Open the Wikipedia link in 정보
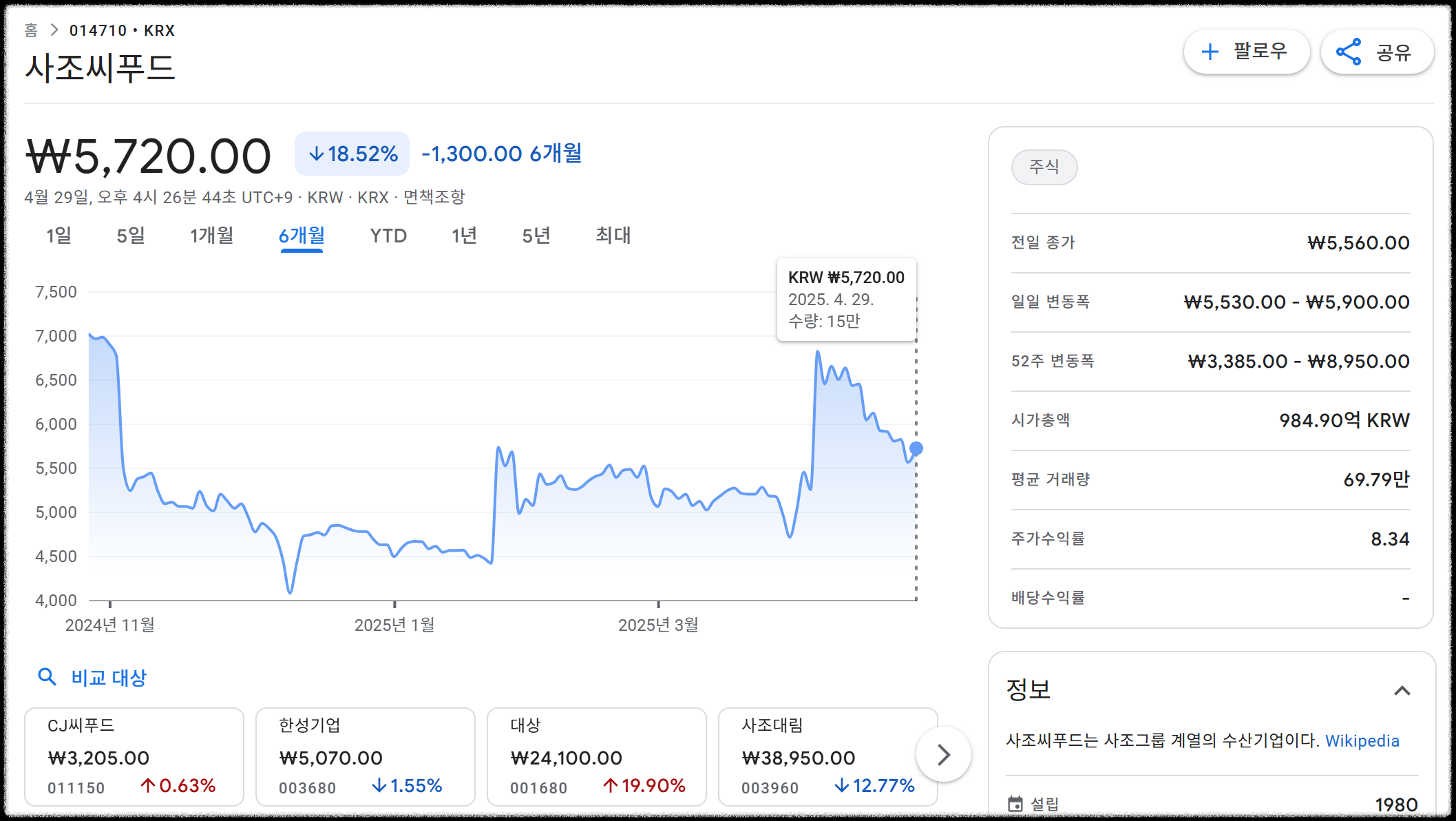The height and width of the screenshot is (821, 1456). click(x=1362, y=740)
